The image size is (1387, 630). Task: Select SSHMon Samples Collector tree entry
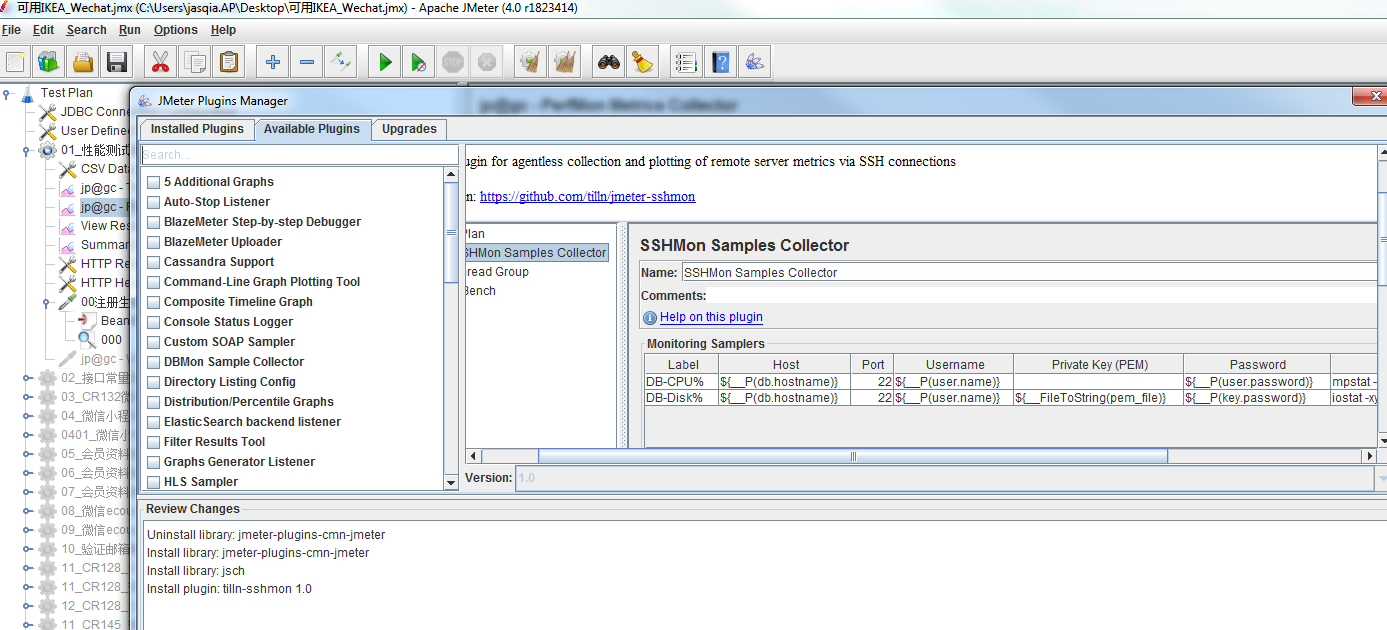pos(535,253)
